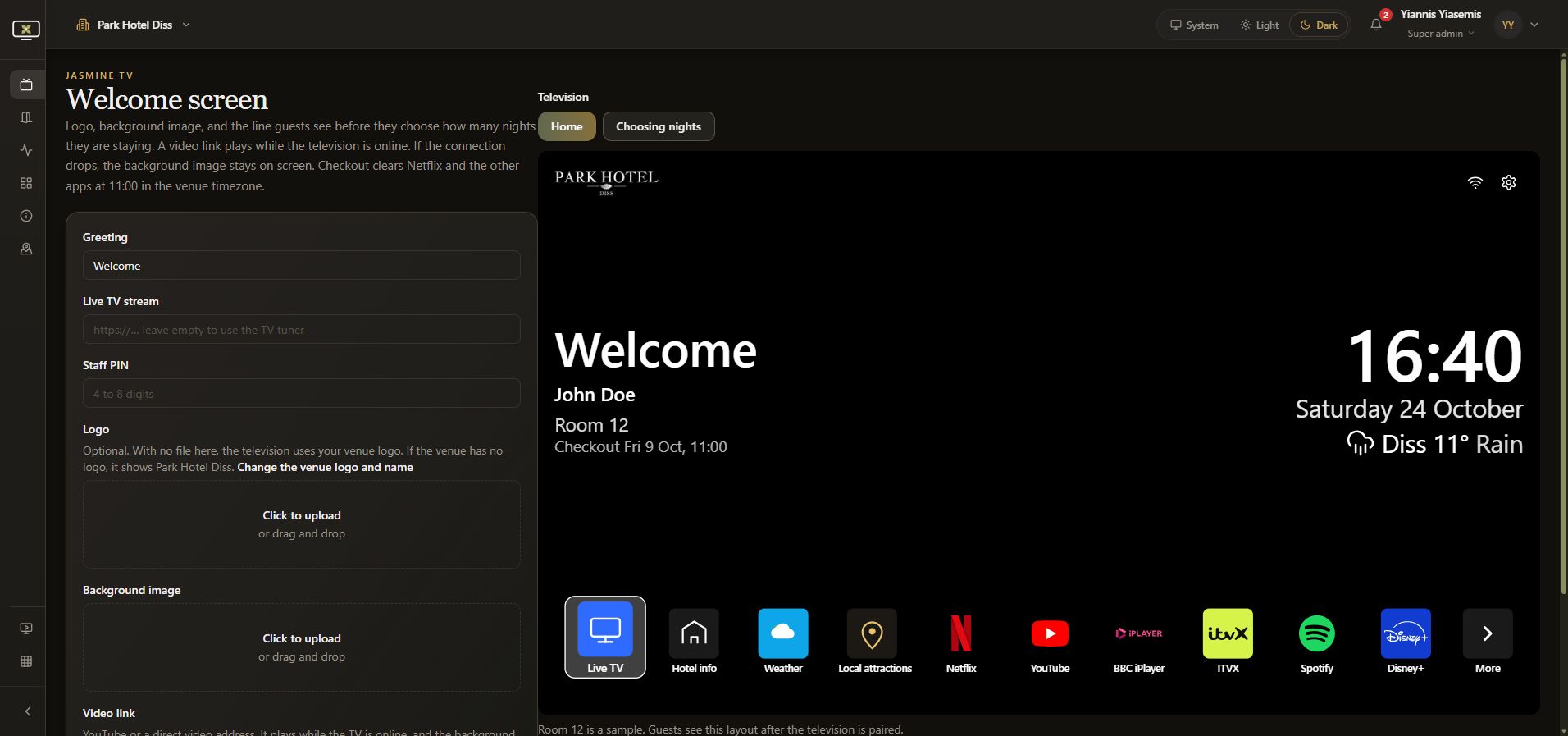Open the monitor play icon in the sidebar
The image size is (1568, 736).
click(26, 629)
